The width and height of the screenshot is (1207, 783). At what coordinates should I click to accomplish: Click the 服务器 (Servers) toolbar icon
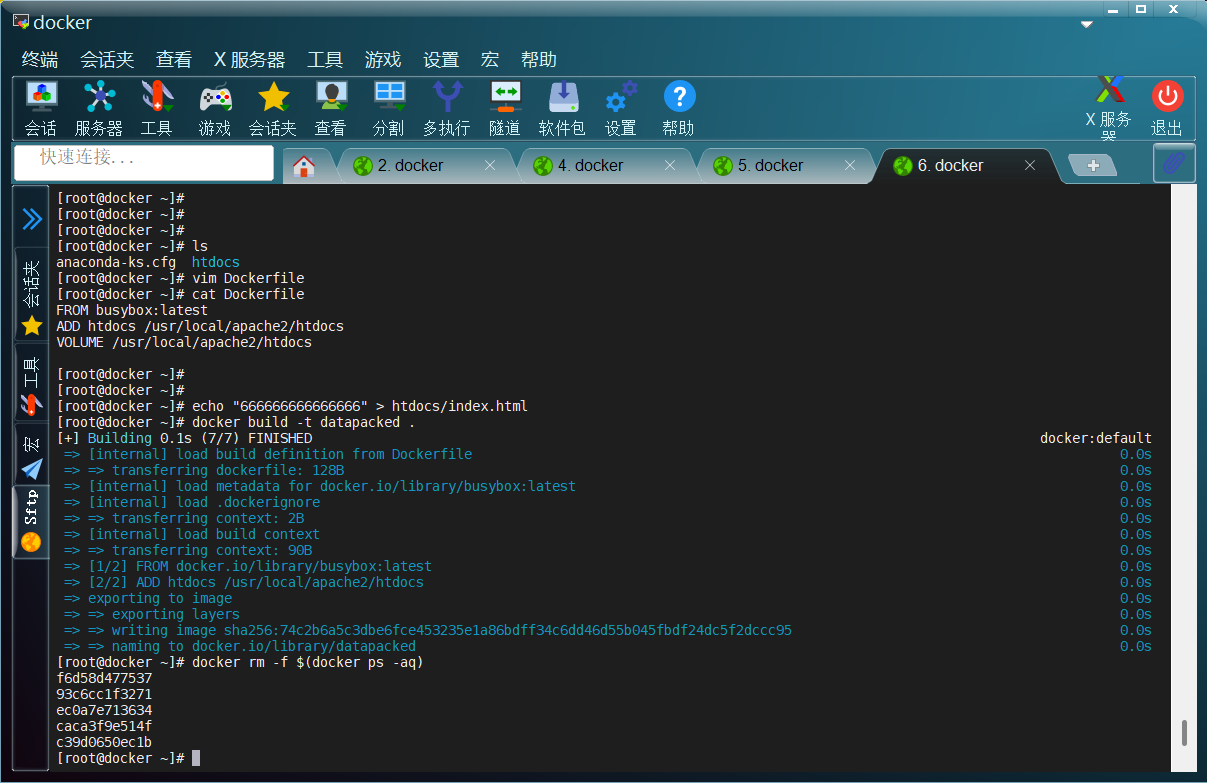point(98,108)
